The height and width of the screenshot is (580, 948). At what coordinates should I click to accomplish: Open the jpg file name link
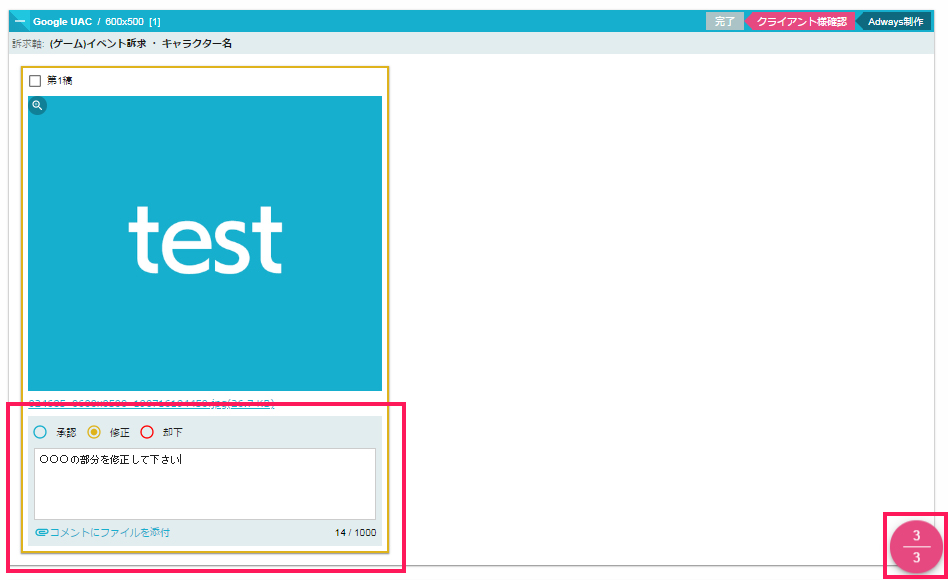(150, 404)
